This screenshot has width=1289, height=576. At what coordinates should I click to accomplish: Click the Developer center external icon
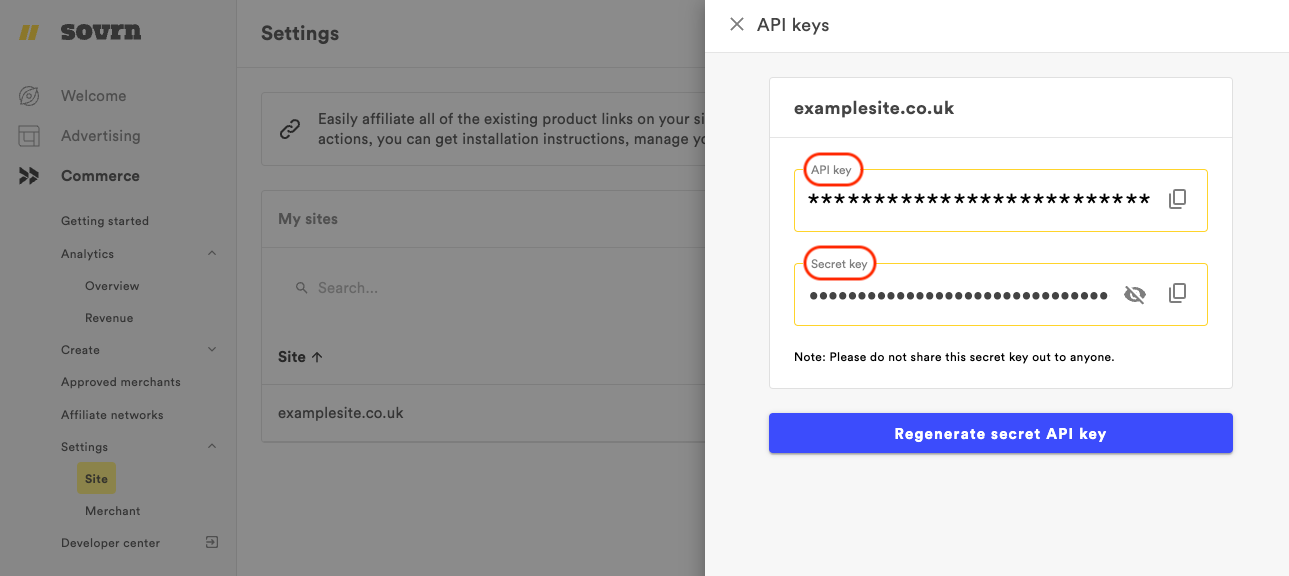tap(212, 542)
